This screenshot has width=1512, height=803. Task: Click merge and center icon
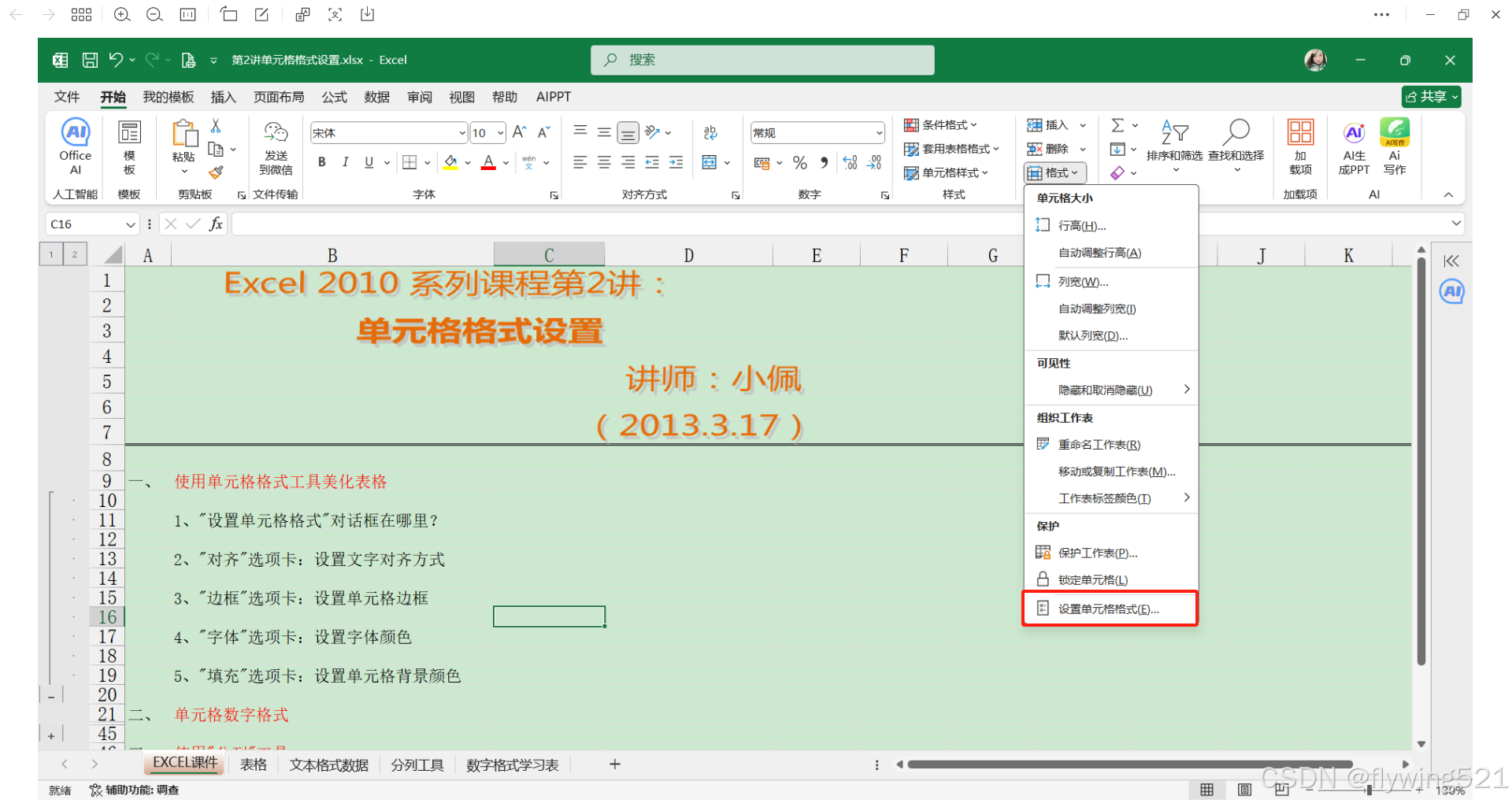709,162
